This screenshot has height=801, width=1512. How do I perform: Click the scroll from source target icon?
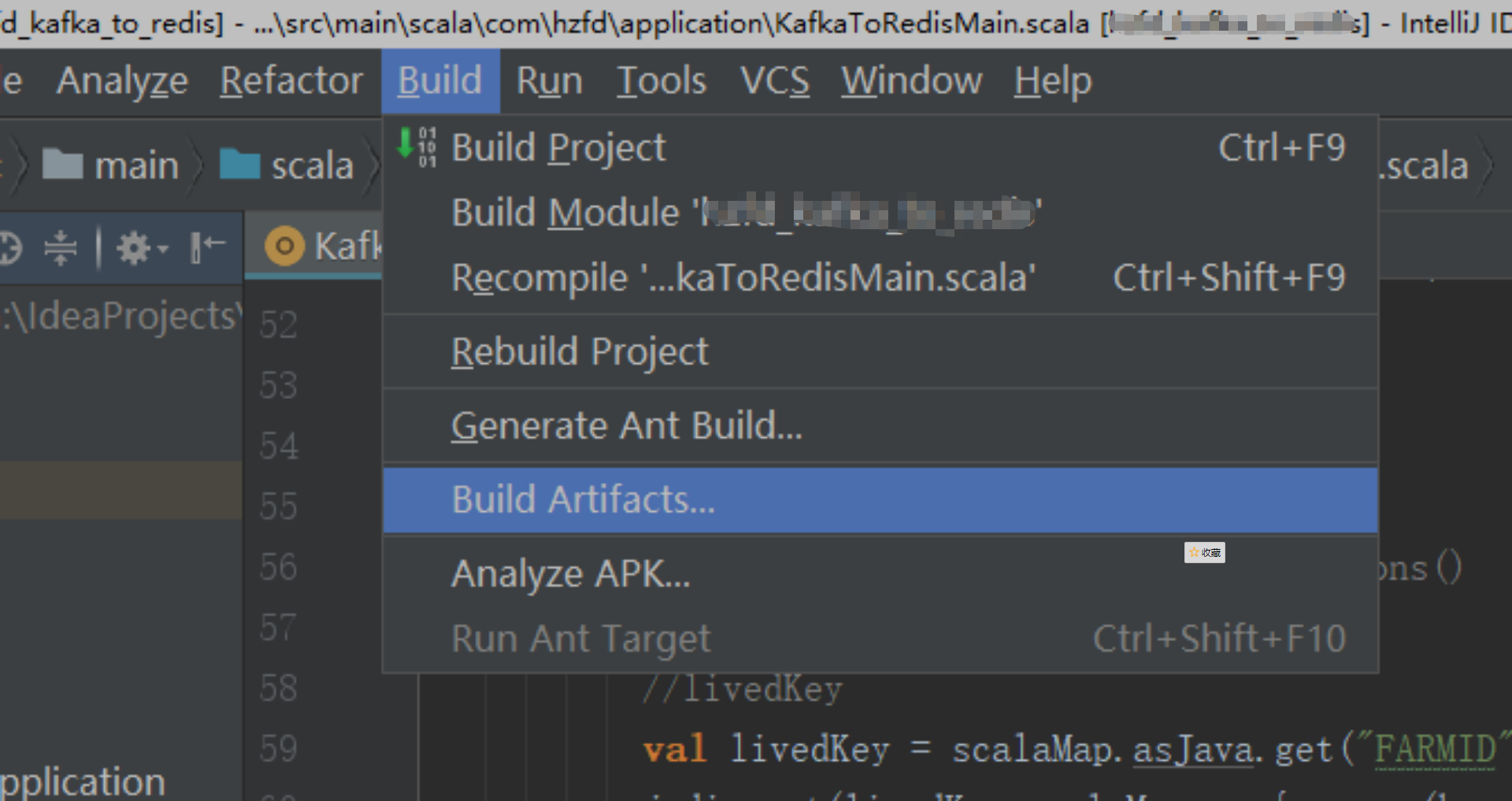[11, 248]
